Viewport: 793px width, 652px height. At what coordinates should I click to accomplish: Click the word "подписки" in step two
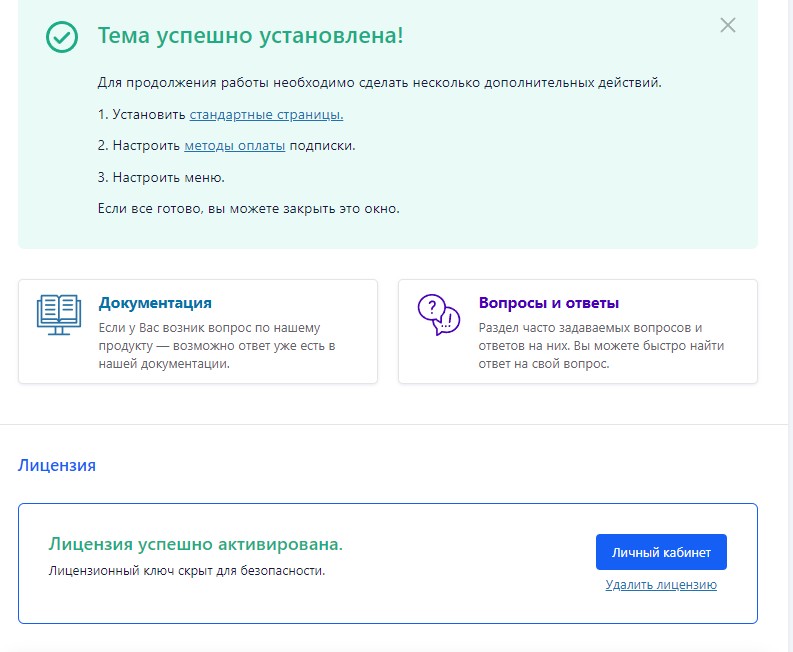[x=322, y=146]
